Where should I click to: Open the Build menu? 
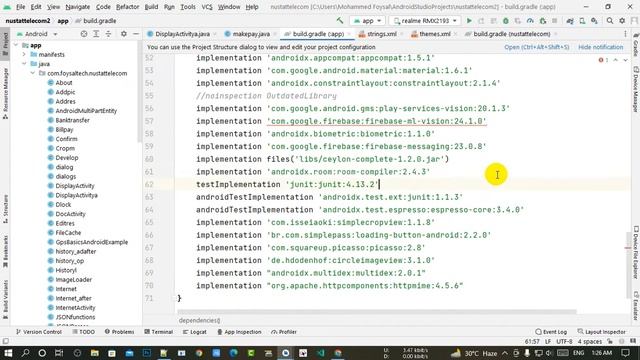pos(151,7)
